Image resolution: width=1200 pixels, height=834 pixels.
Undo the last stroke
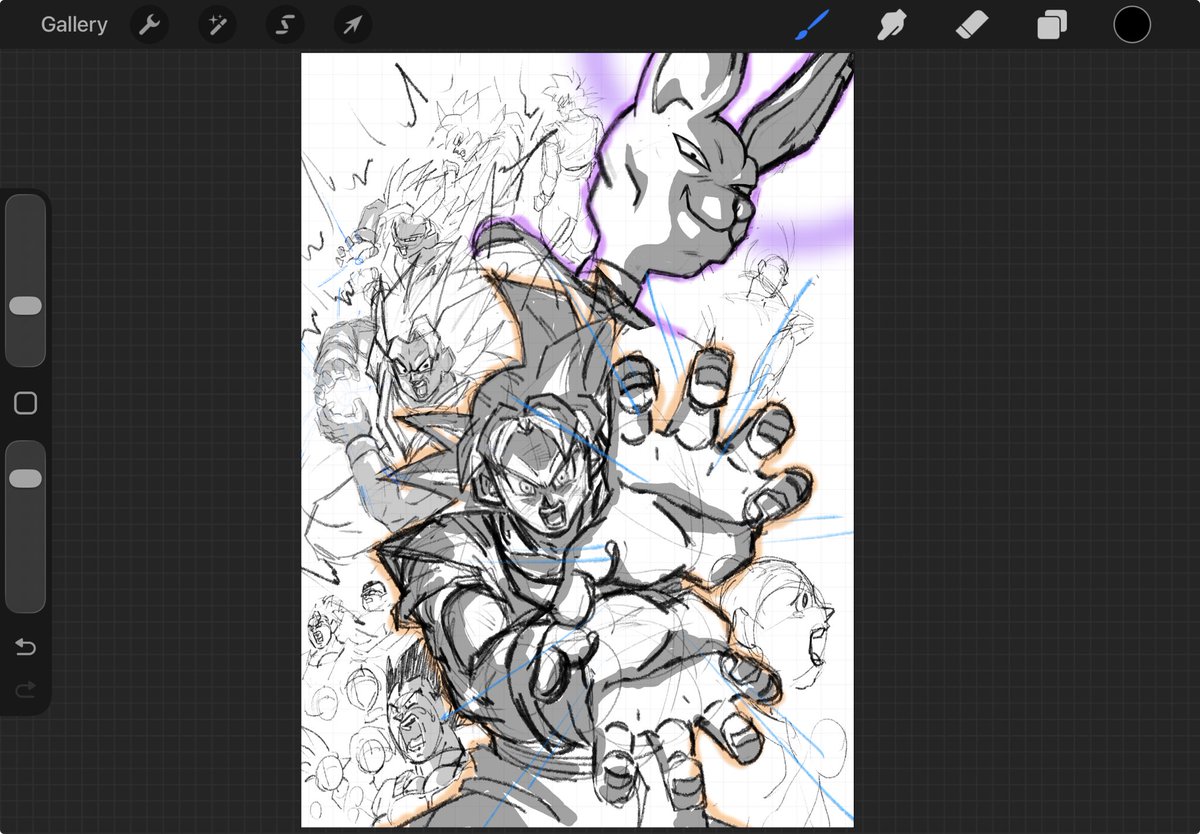(25, 648)
